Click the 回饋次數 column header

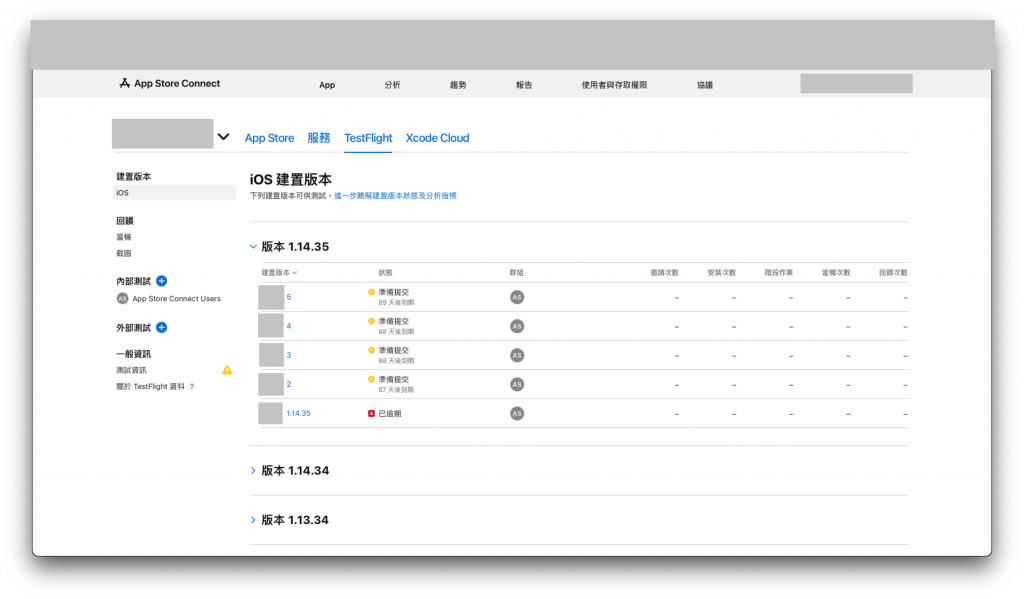click(x=893, y=272)
